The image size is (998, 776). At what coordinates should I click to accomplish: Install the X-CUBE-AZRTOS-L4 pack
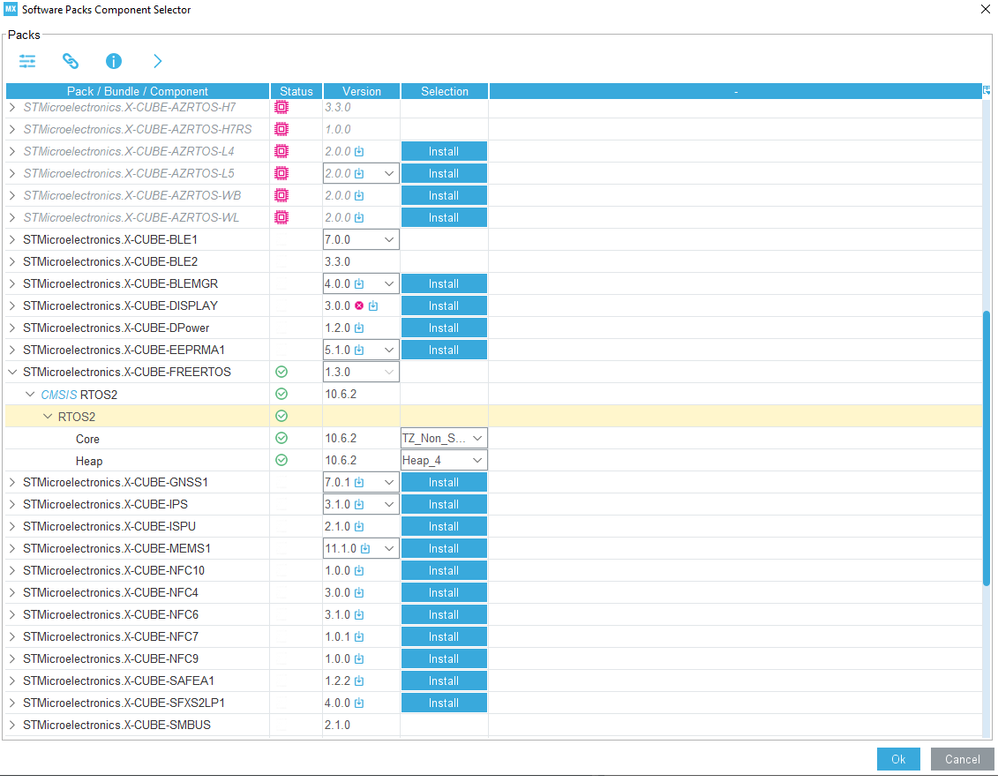[x=444, y=152]
